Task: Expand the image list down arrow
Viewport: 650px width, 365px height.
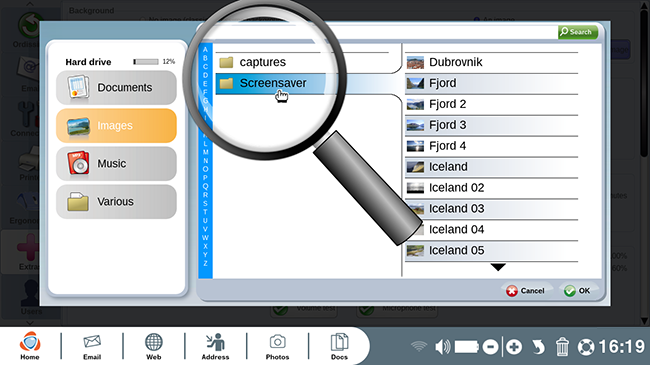Action: 498,268
